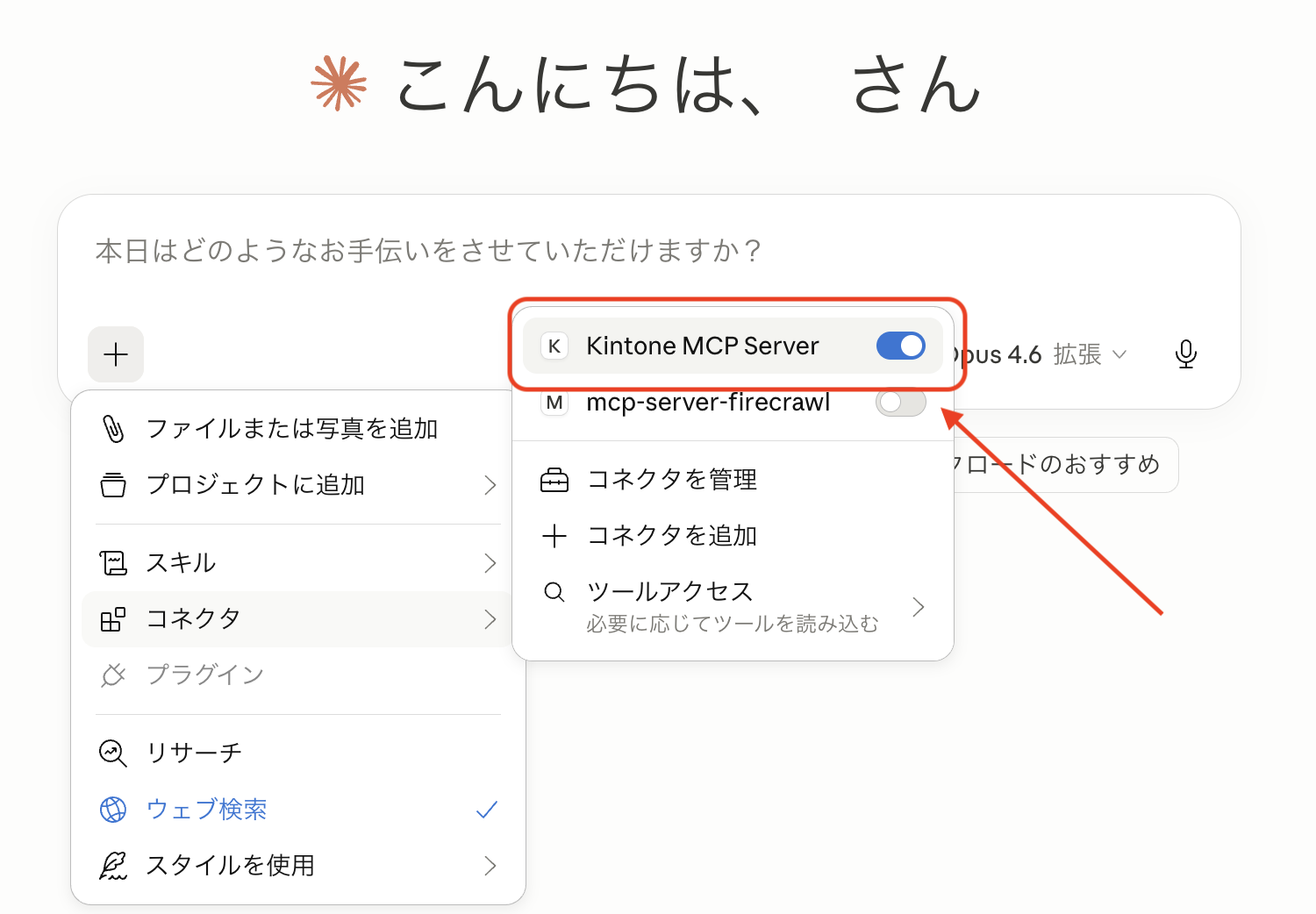Click the スタイルを使用 quill icon
The width and height of the screenshot is (1316, 914).
point(113,866)
